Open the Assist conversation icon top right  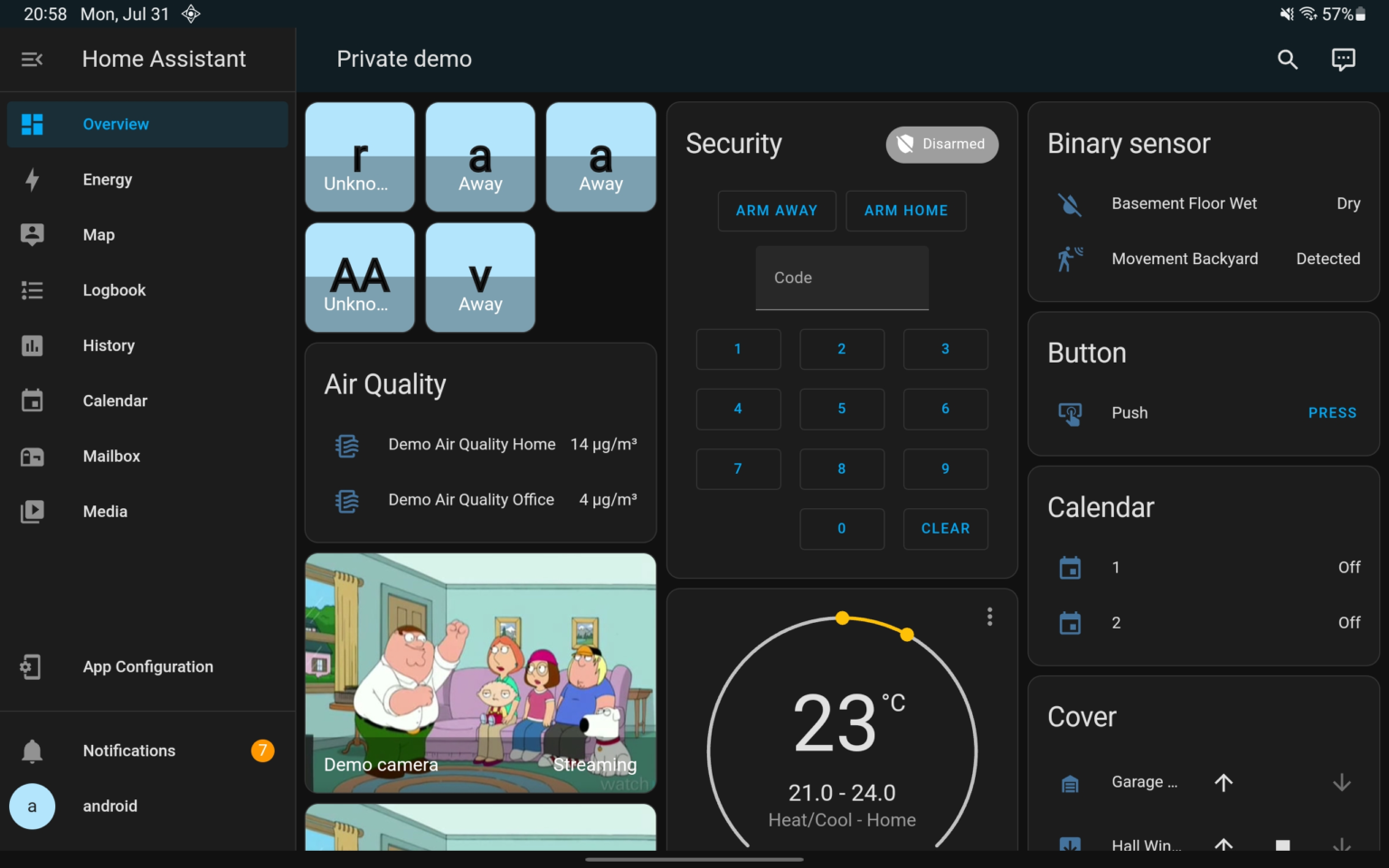pos(1344,59)
